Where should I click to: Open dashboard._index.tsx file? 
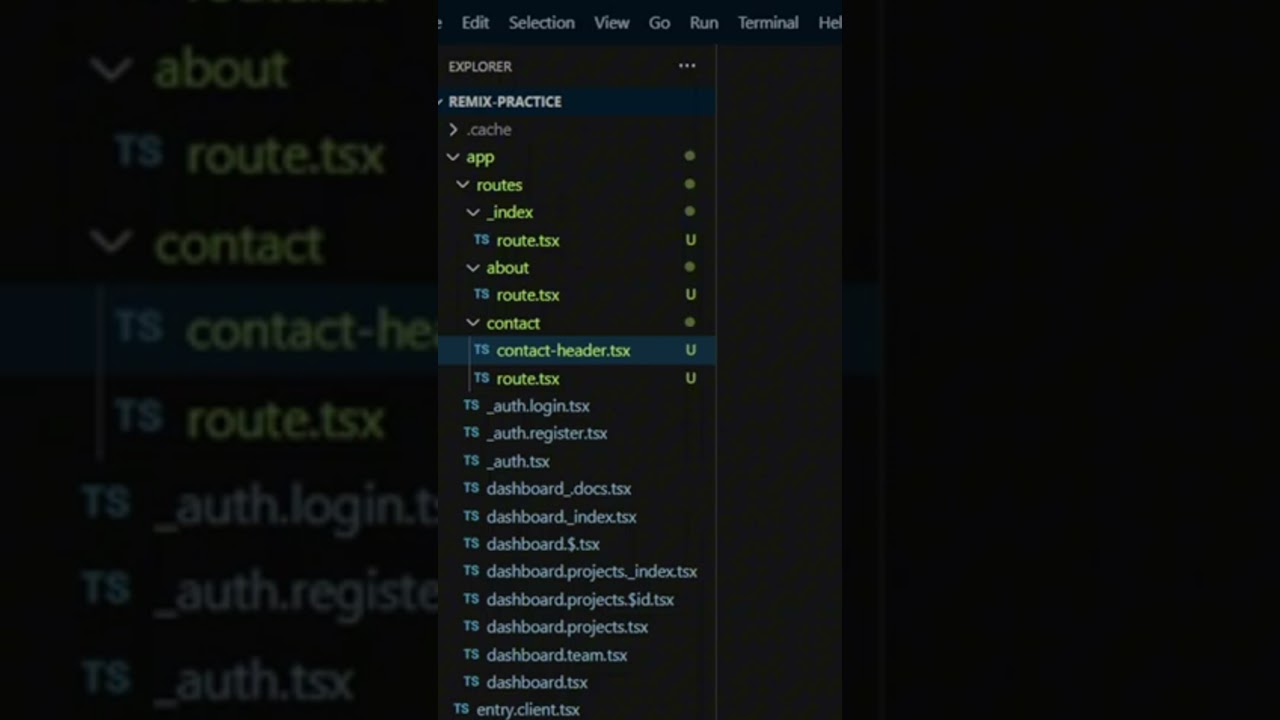(561, 517)
